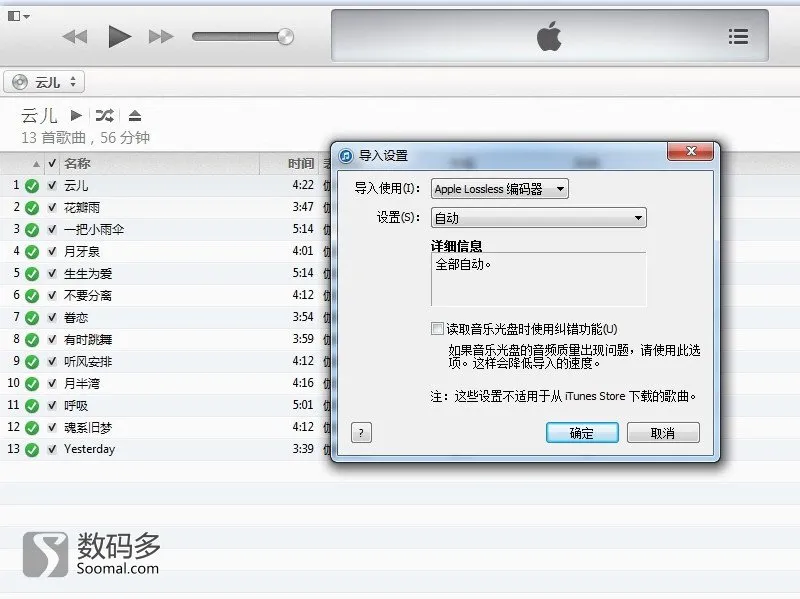800x599 pixels.
Task: Click the green import status icon for 一把小雨伞
Action: click(x=32, y=230)
